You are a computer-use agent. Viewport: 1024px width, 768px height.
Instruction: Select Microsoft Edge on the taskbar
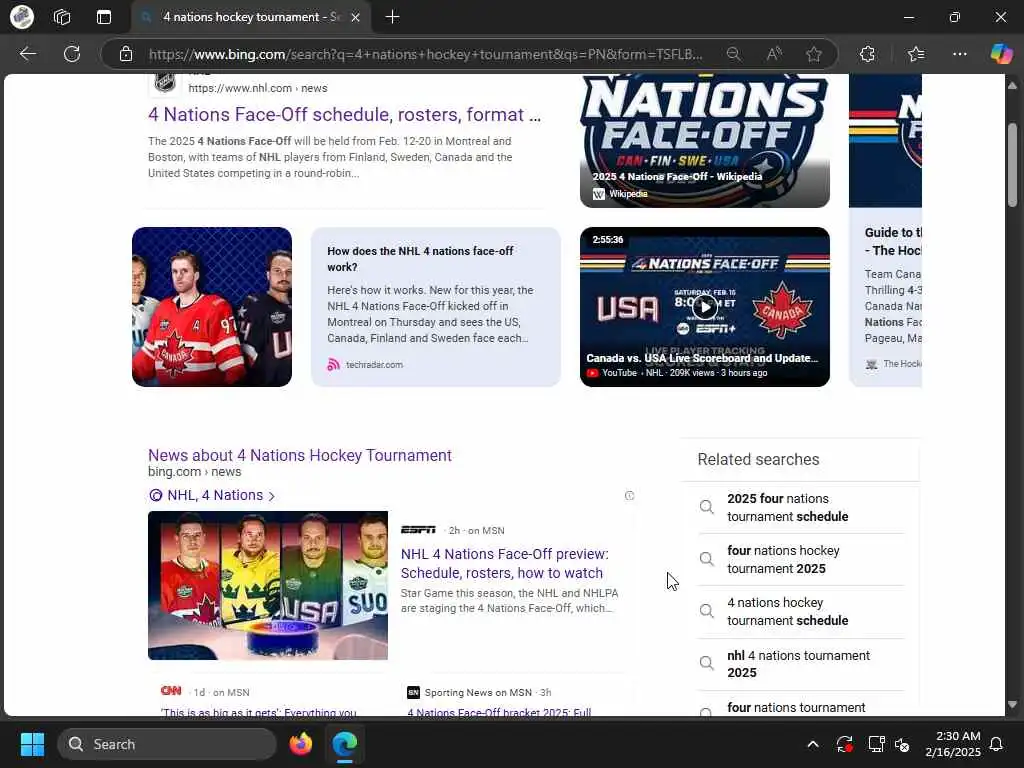click(345, 744)
